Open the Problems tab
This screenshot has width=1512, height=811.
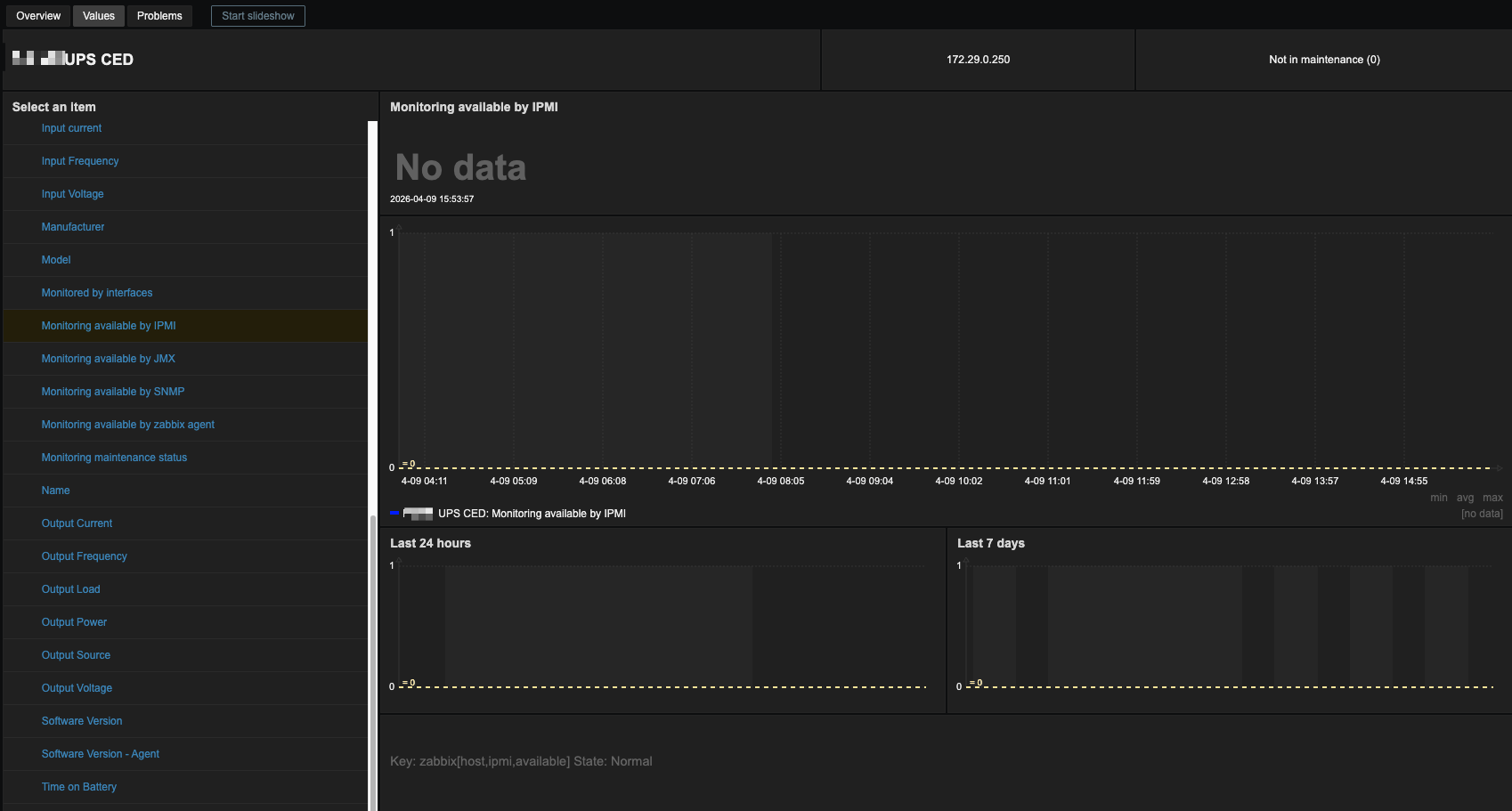pyautogui.click(x=159, y=16)
